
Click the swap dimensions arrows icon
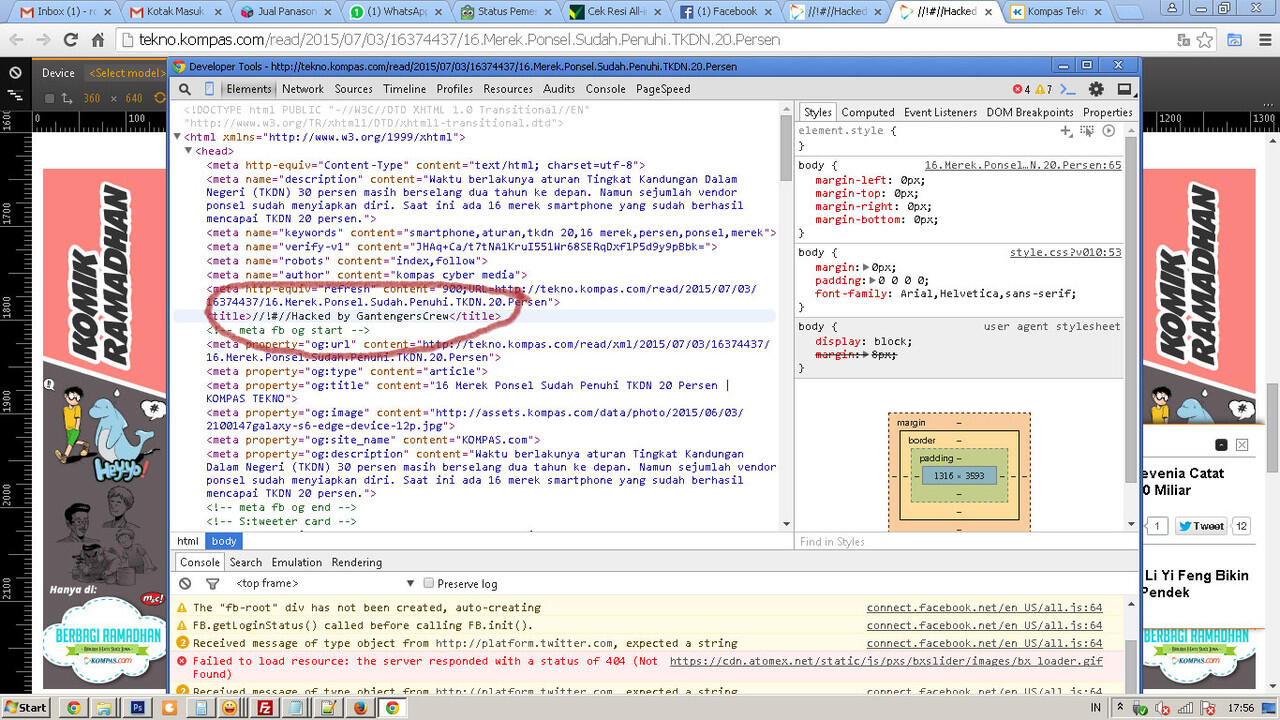pyautogui.click(x=66, y=99)
